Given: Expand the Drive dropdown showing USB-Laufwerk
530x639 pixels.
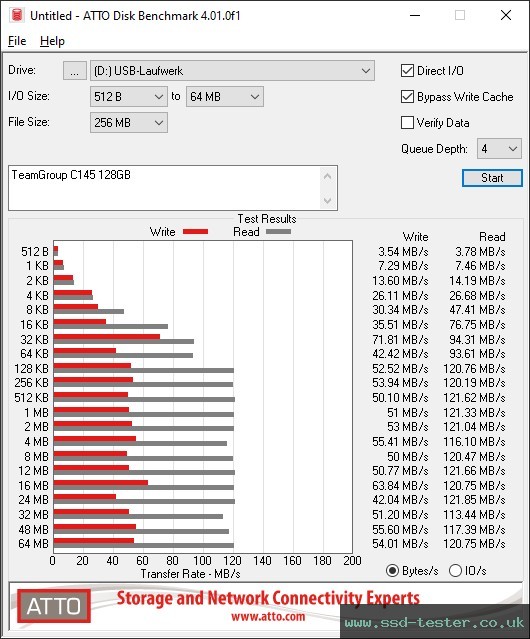Looking at the screenshot, I should 232,71.
